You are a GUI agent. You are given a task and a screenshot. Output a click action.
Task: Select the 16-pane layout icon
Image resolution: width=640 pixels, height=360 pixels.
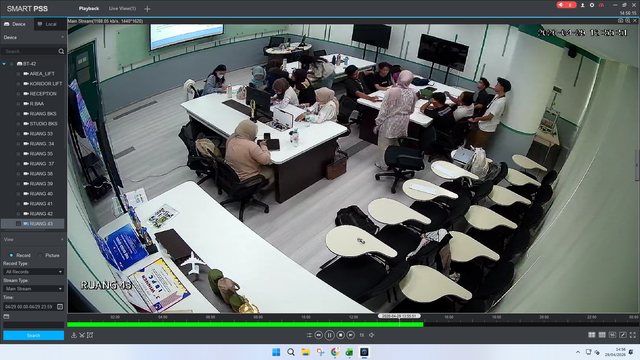[612, 335]
